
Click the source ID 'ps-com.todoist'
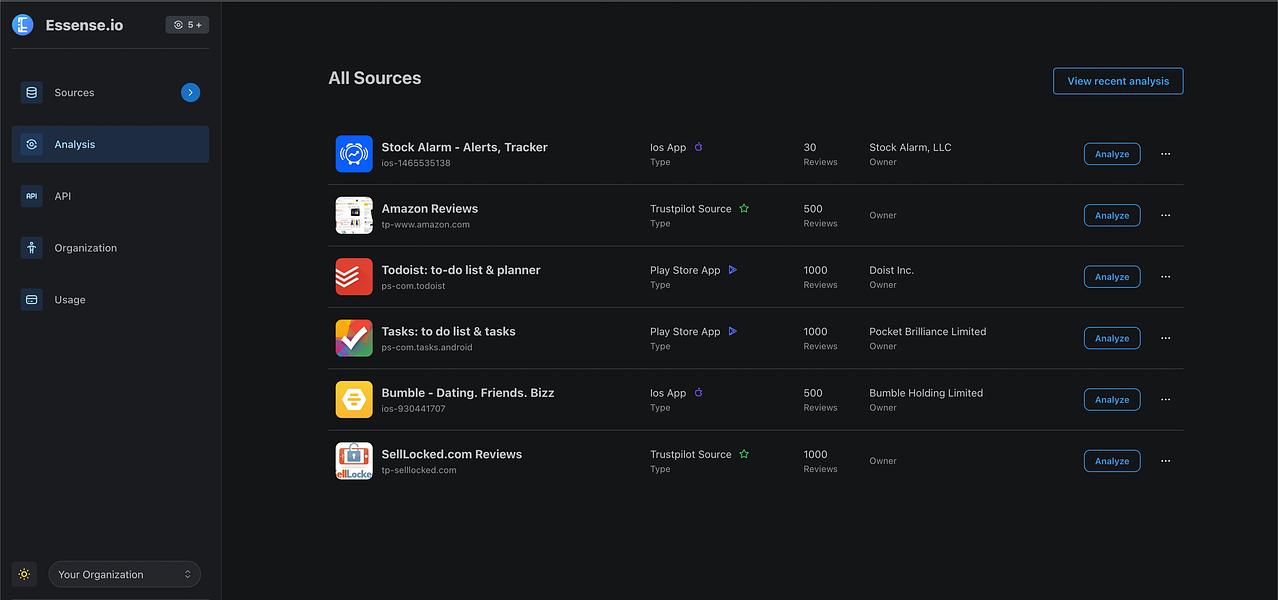pos(414,286)
